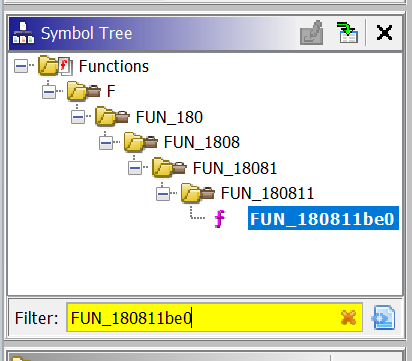The height and width of the screenshot is (361, 412).
Task: Collapse the FUN_18081 folder node
Action: (x=135, y=168)
